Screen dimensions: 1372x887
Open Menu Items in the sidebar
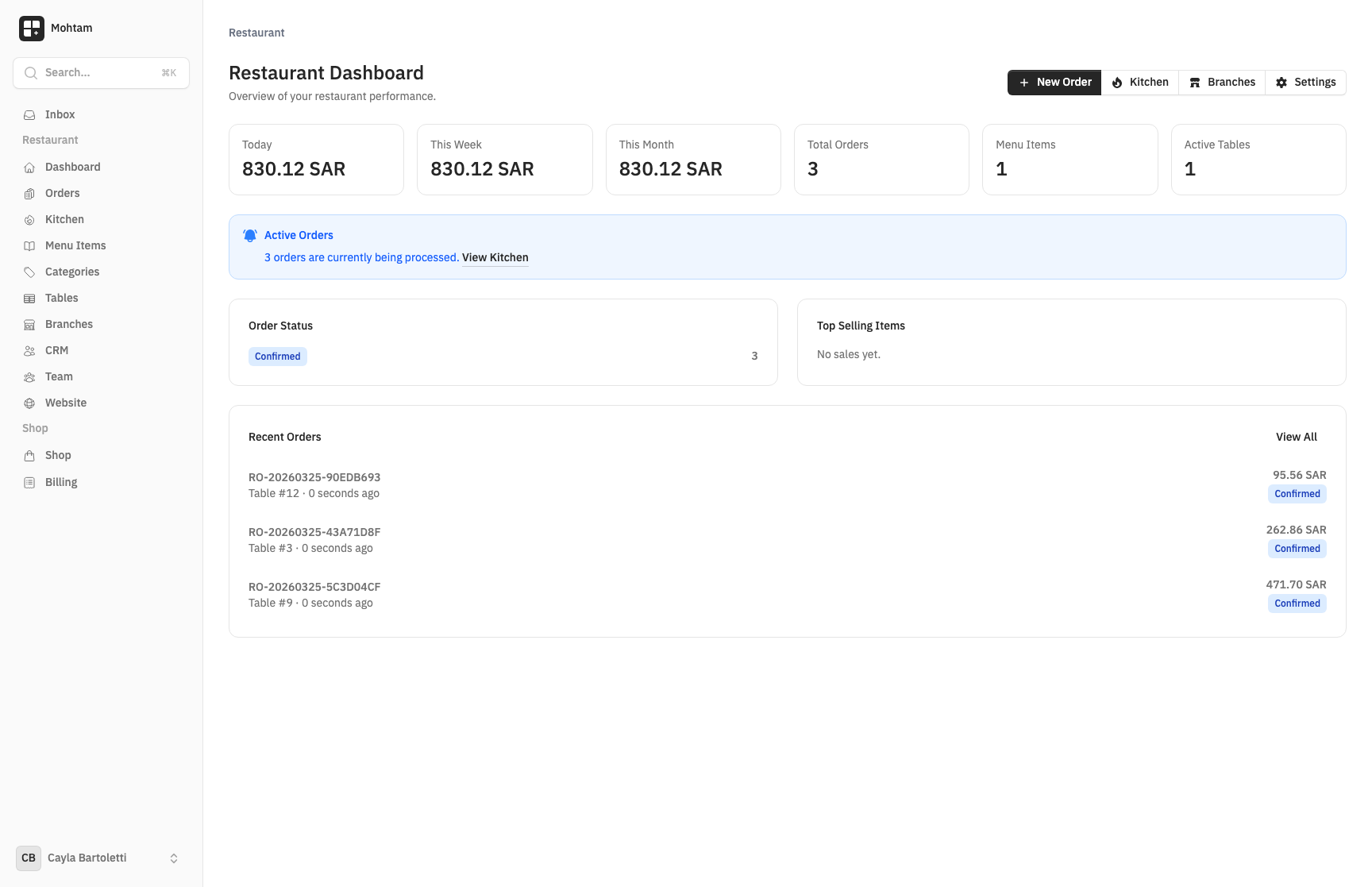coord(75,245)
